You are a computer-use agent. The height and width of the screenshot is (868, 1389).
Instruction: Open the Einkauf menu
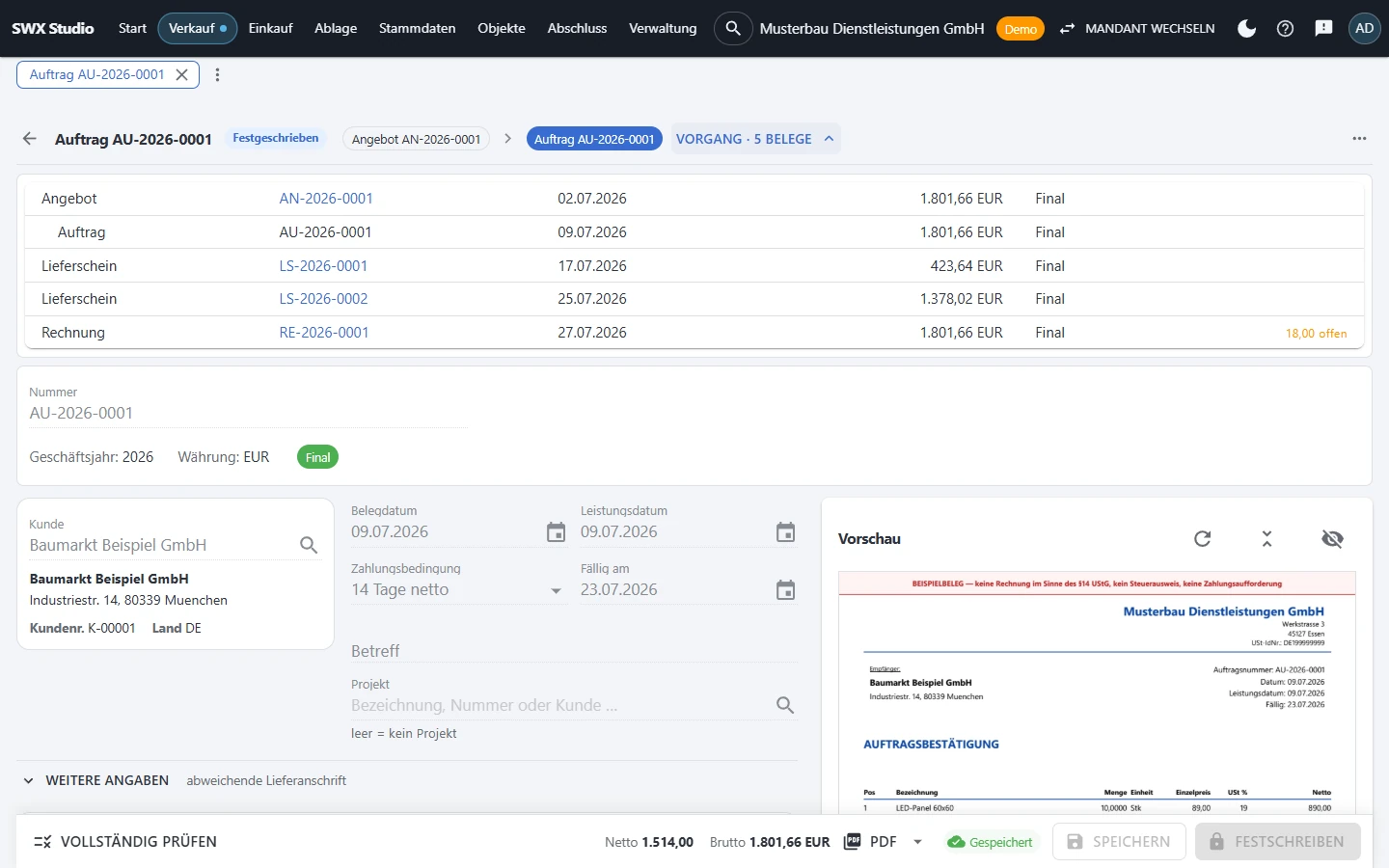(270, 29)
